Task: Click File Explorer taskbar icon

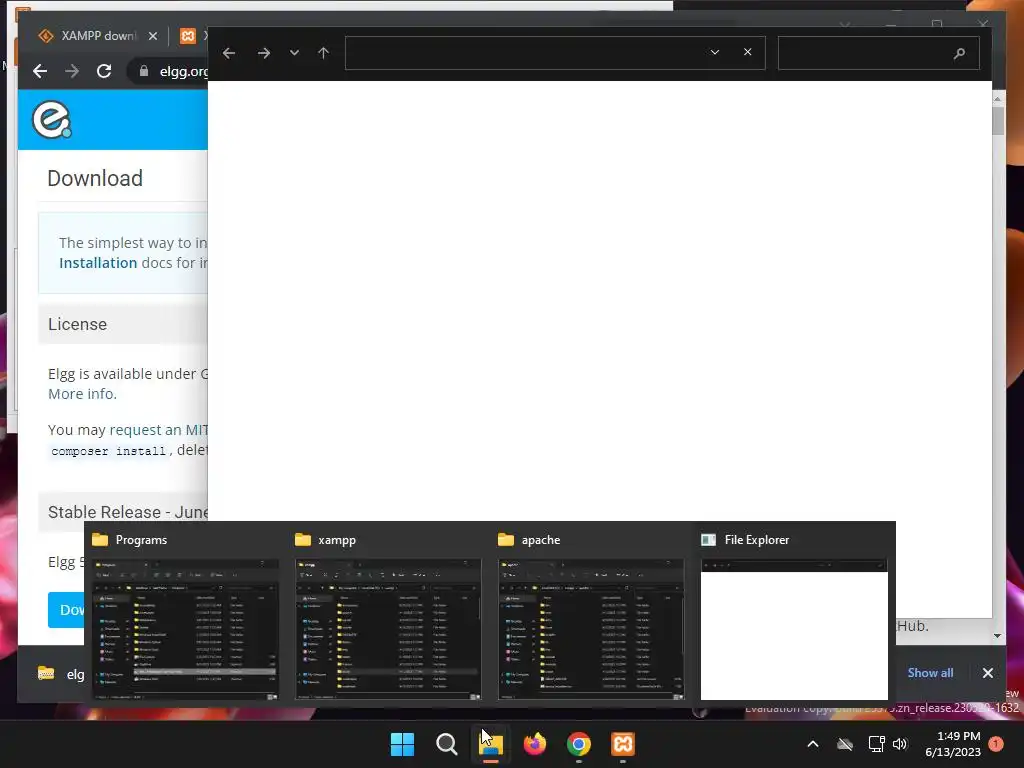Action: (x=490, y=744)
